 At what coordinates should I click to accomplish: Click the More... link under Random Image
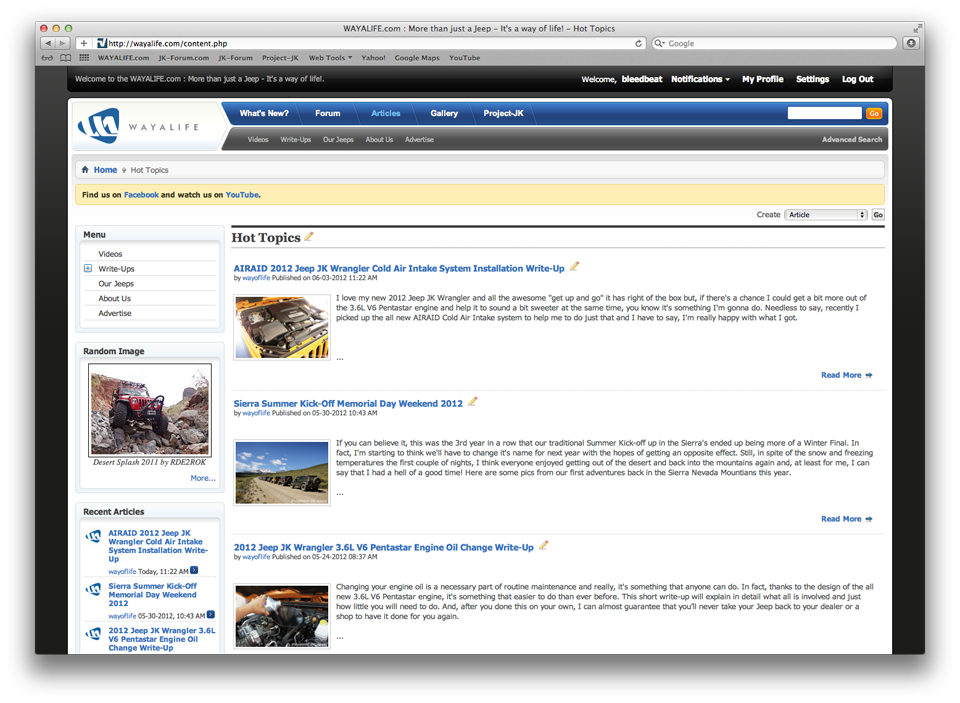(203, 478)
